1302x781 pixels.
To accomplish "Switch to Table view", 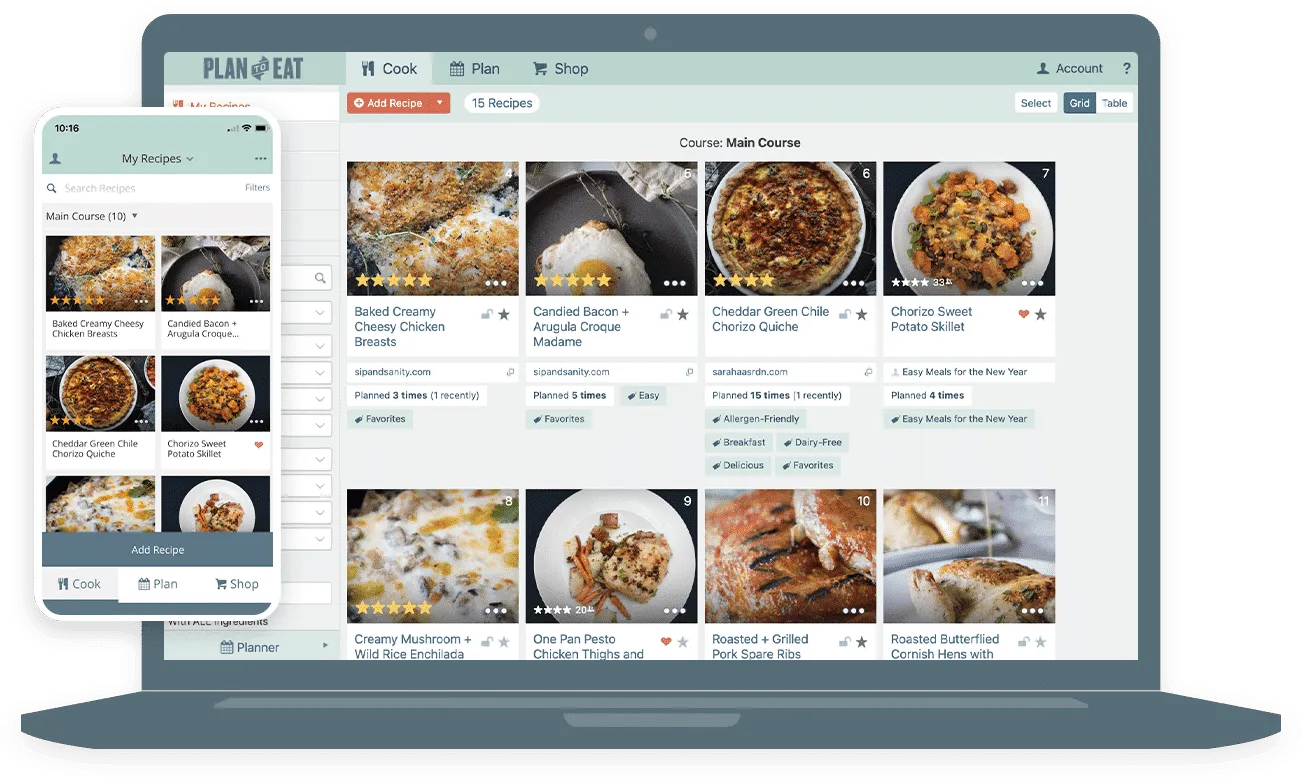I will pyautogui.click(x=1114, y=103).
